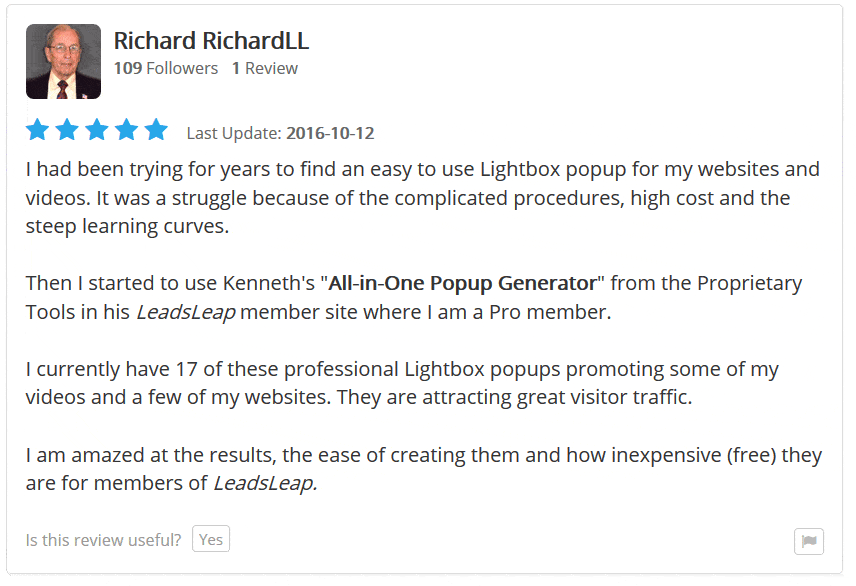
Task: View the 109 Followers list
Action: (x=165, y=68)
